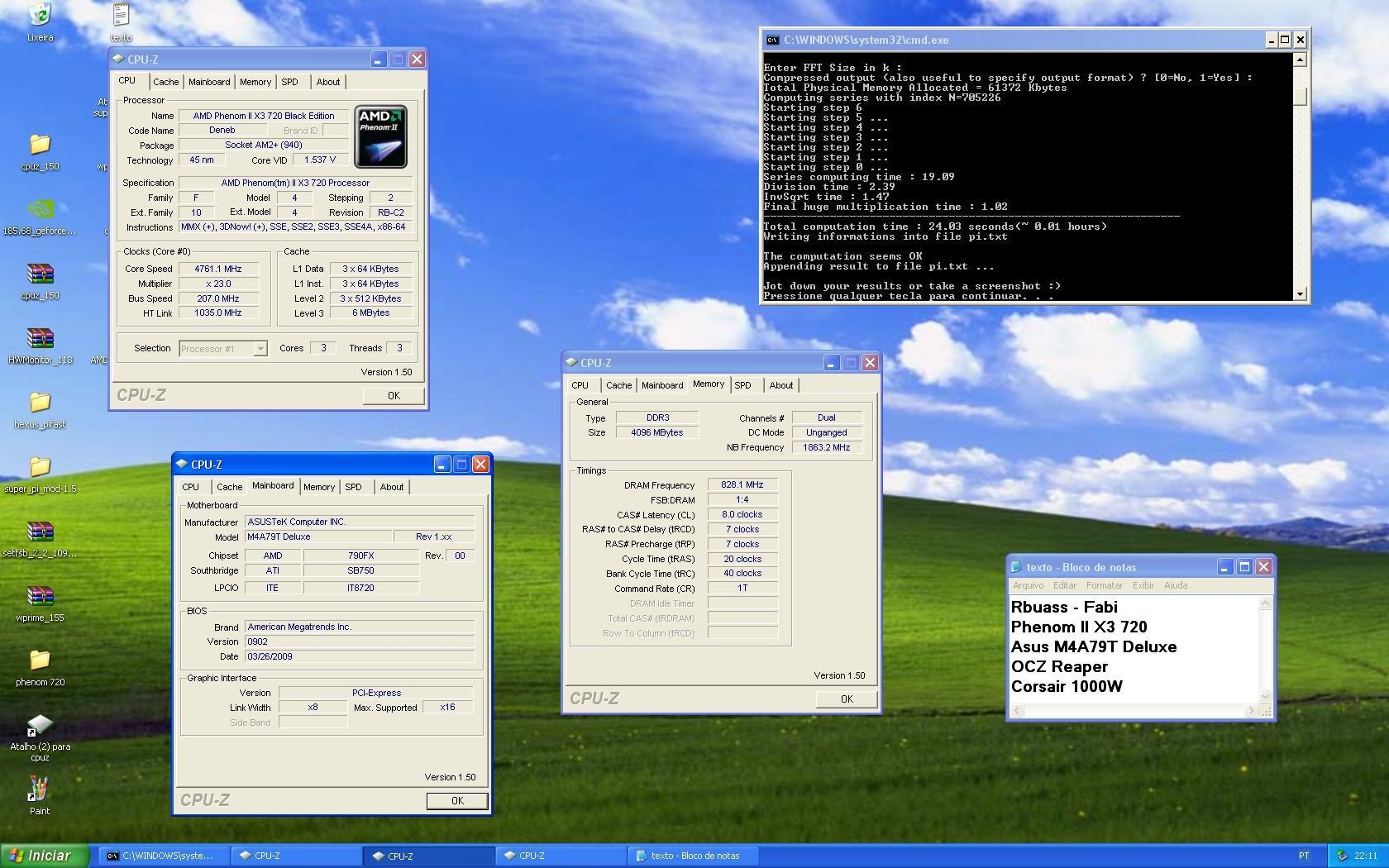Viewport: 1389px width, 868px height.
Task: Click OK in CPU-Z Mainboard window
Action: click(x=457, y=801)
